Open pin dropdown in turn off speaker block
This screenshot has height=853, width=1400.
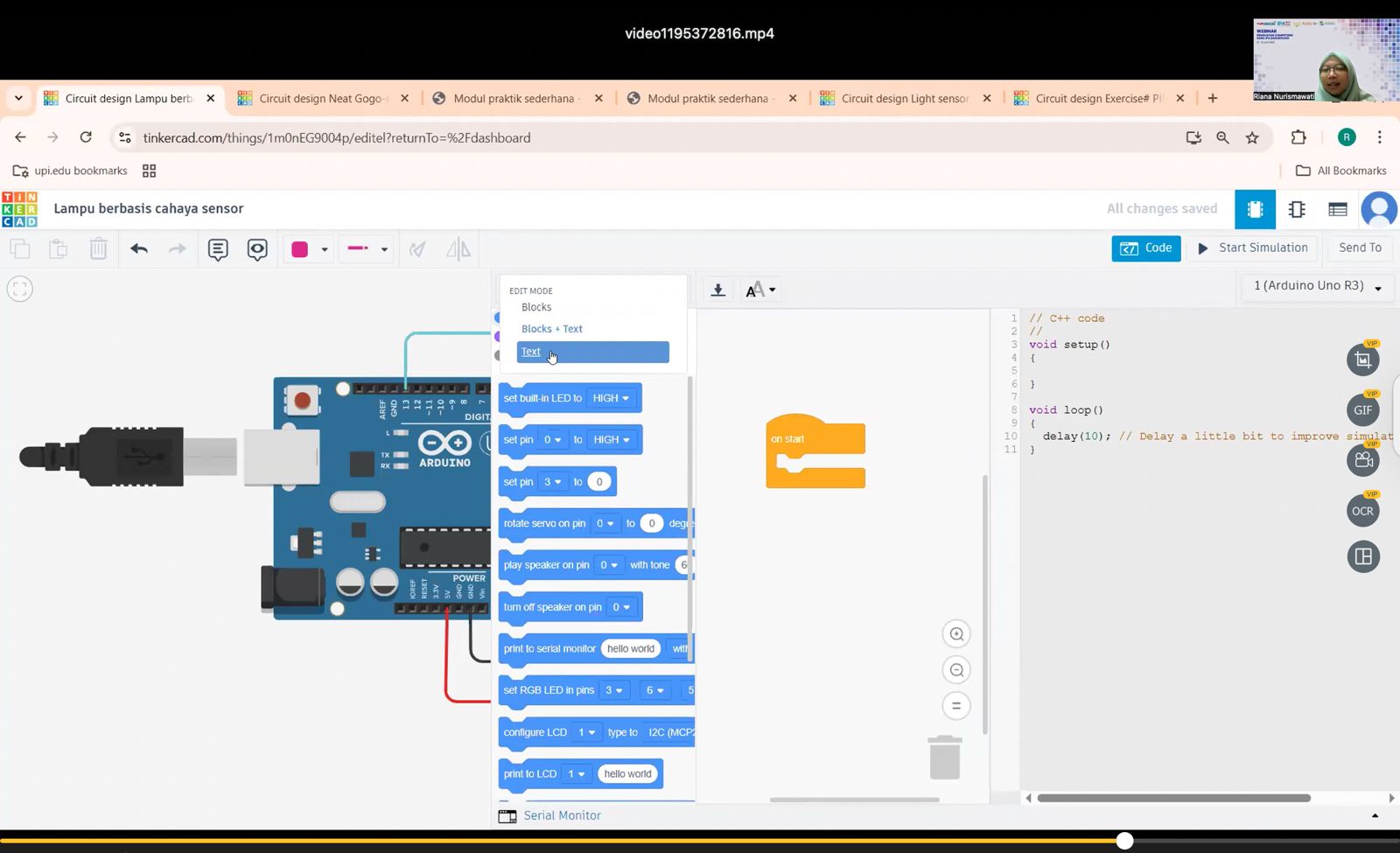[621, 607]
